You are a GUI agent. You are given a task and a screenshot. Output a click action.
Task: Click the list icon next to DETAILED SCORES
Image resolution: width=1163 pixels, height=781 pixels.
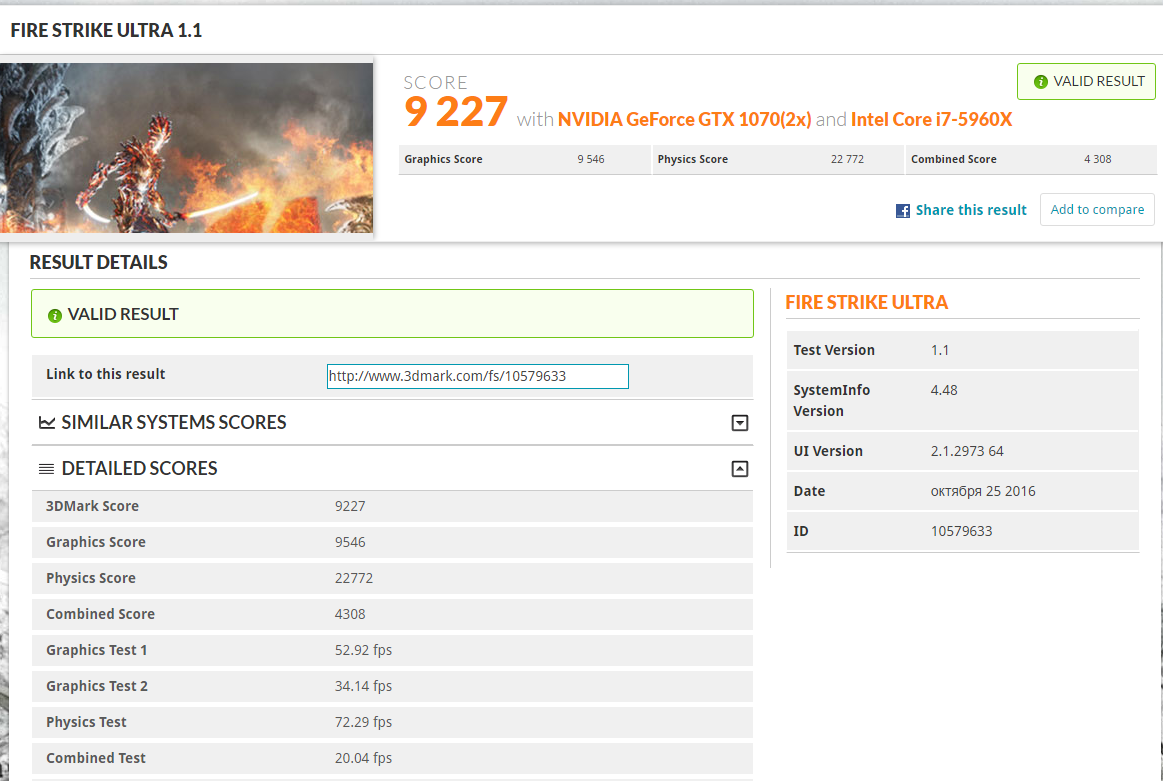click(46, 469)
